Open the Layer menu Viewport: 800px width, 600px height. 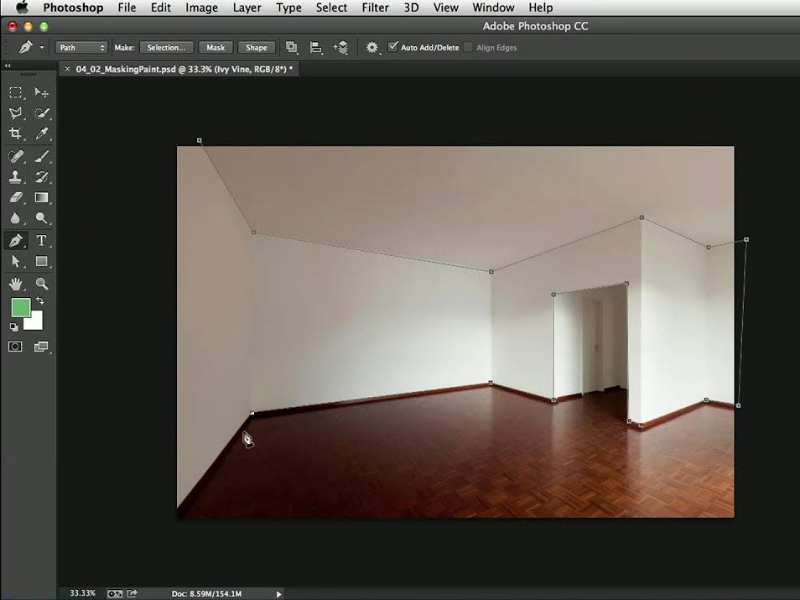247,8
